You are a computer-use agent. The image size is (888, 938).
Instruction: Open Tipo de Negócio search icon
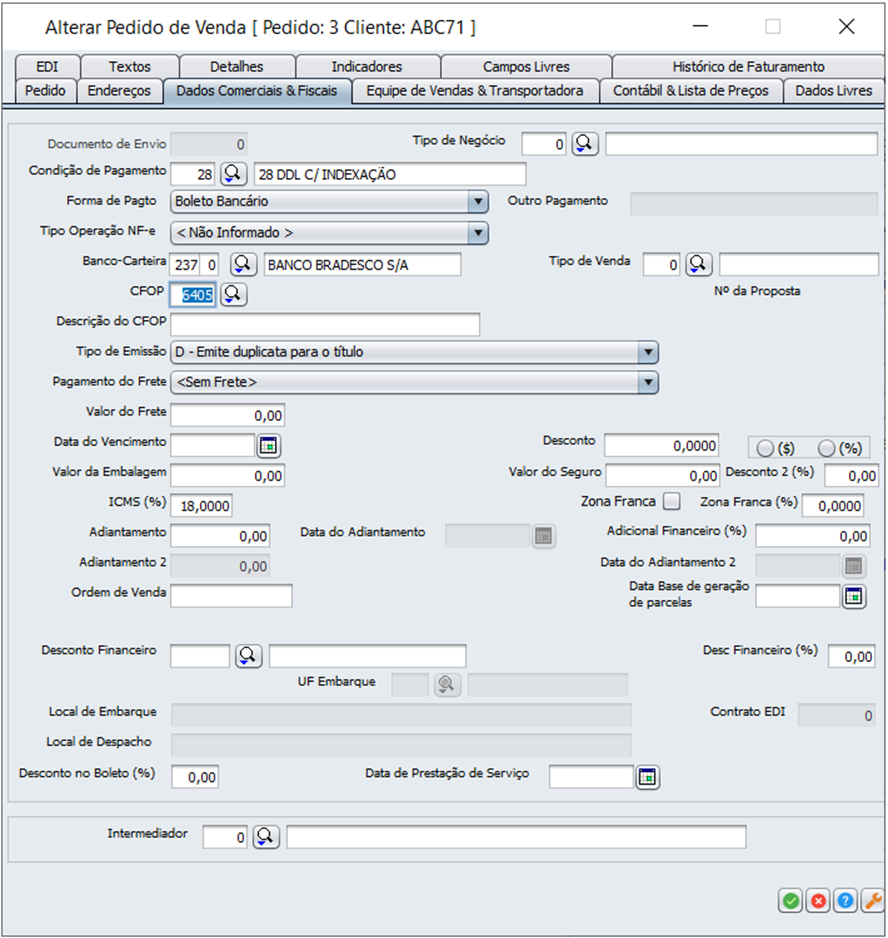[584, 144]
